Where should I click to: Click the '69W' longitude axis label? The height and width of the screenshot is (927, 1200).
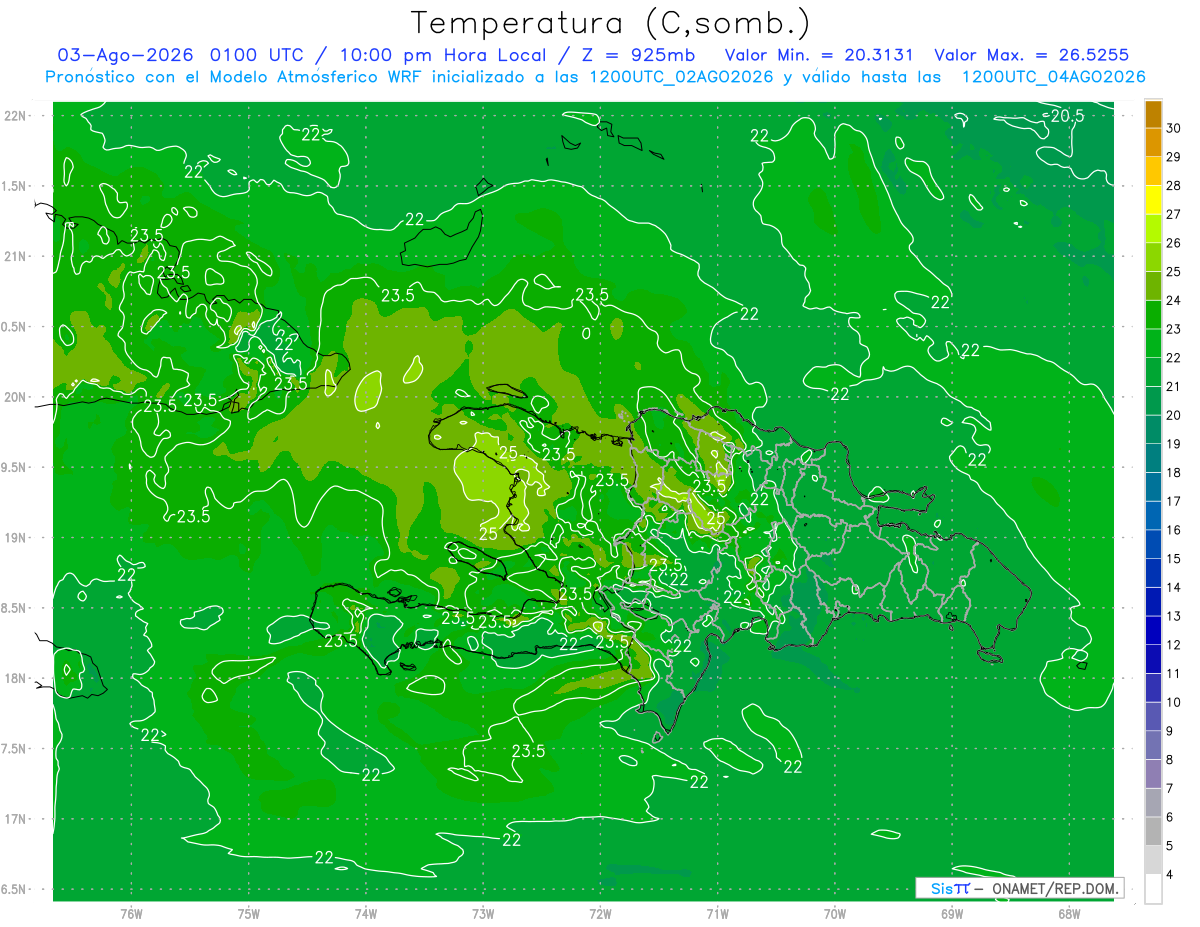click(x=952, y=914)
